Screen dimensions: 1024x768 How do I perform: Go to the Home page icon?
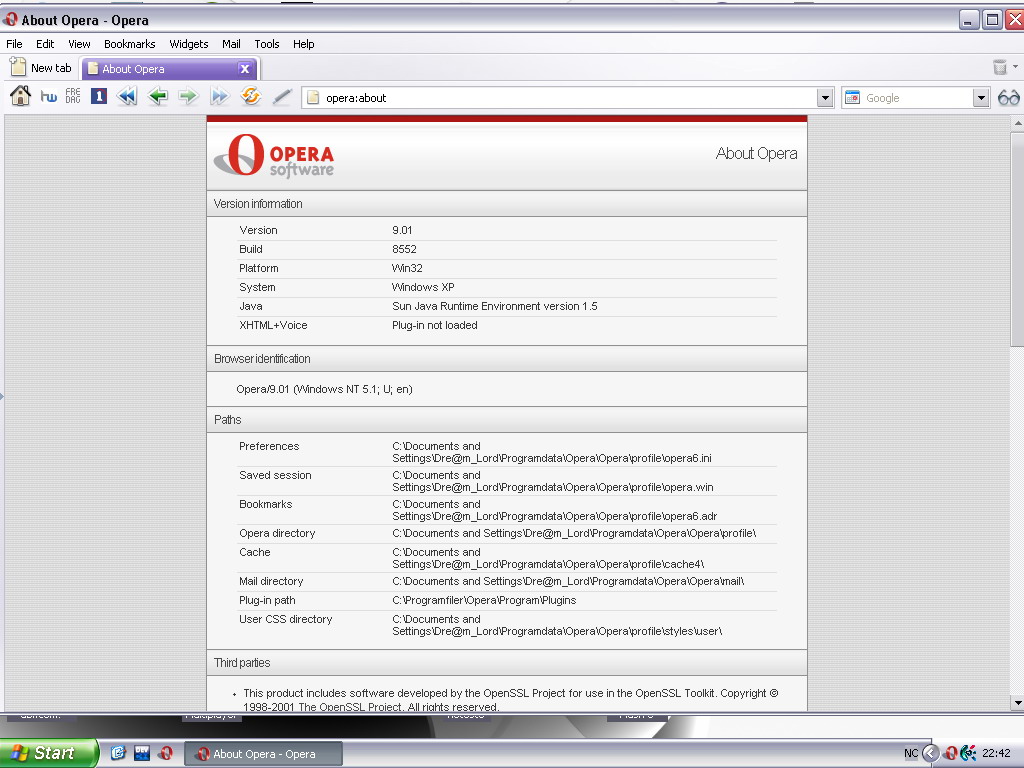(20, 97)
